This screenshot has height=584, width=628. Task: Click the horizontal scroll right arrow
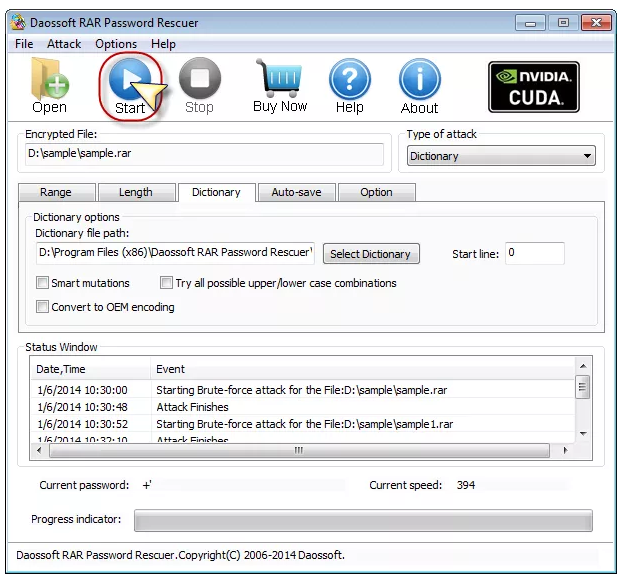click(565, 450)
